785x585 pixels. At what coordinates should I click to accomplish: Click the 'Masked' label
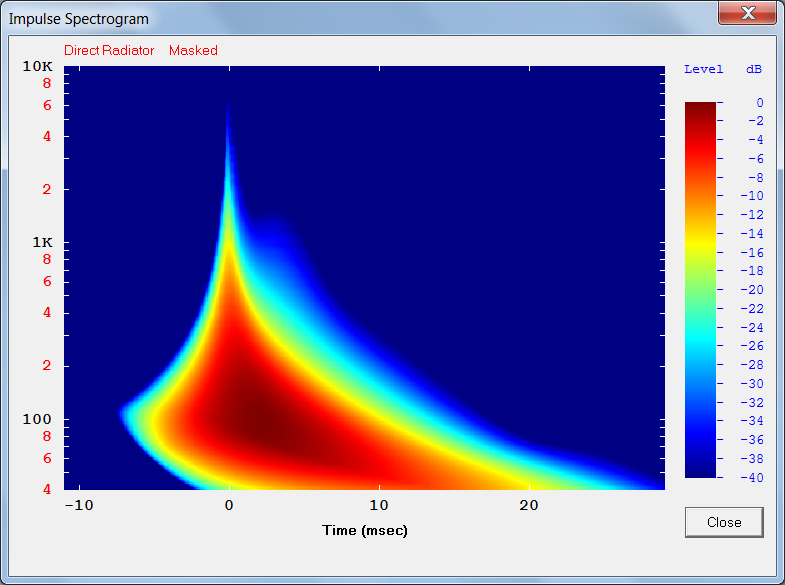coord(193,51)
